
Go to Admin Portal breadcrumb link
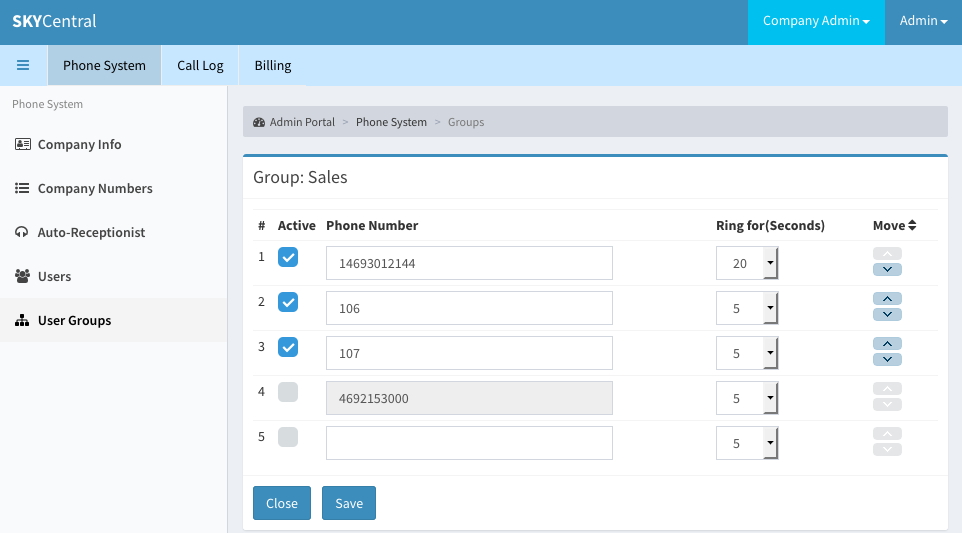pos(302,122)
